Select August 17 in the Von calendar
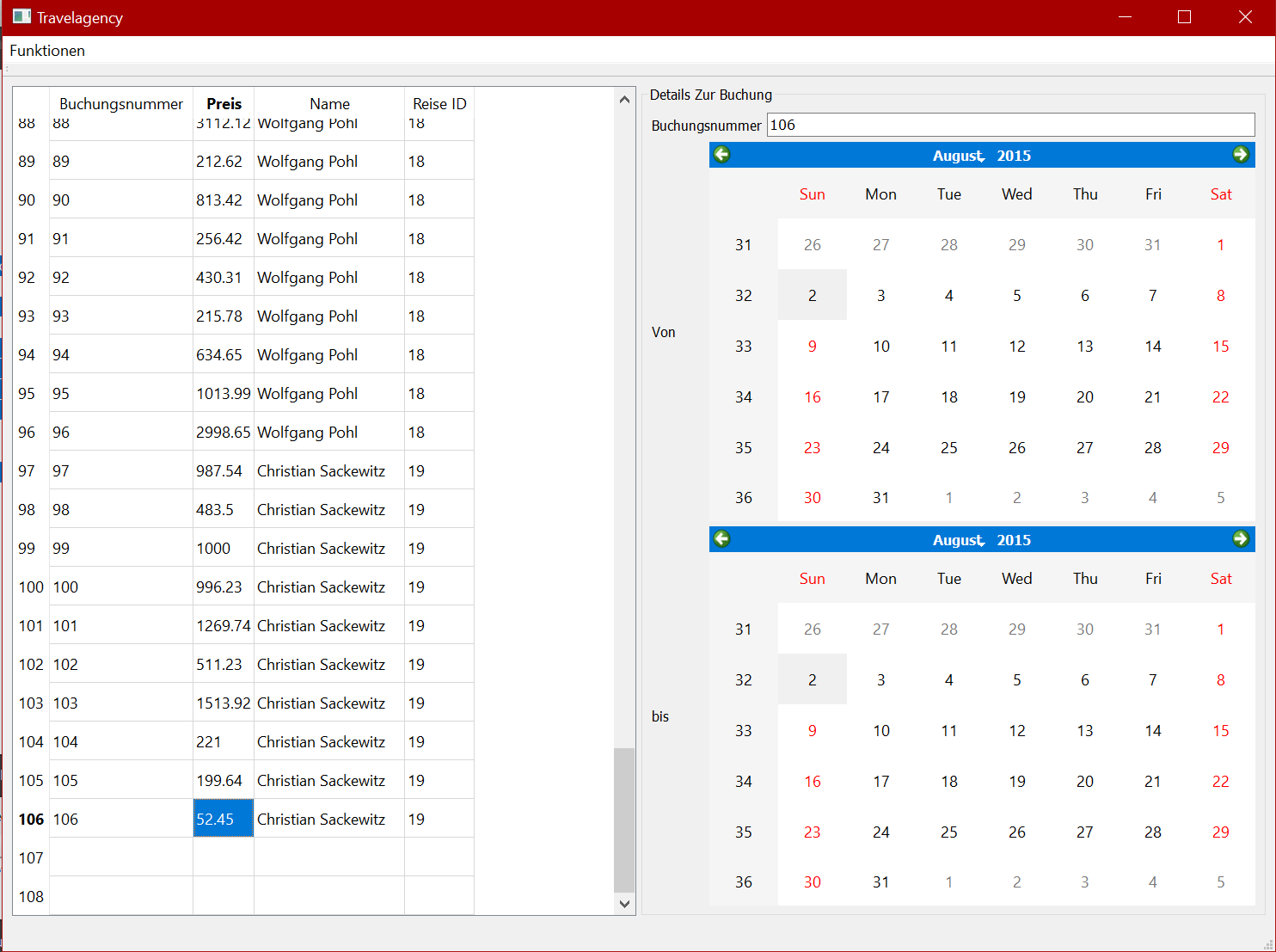Image resolution: width=1276 pixels, height=952 pixels. pyautogui.click(x=880, y=397)
